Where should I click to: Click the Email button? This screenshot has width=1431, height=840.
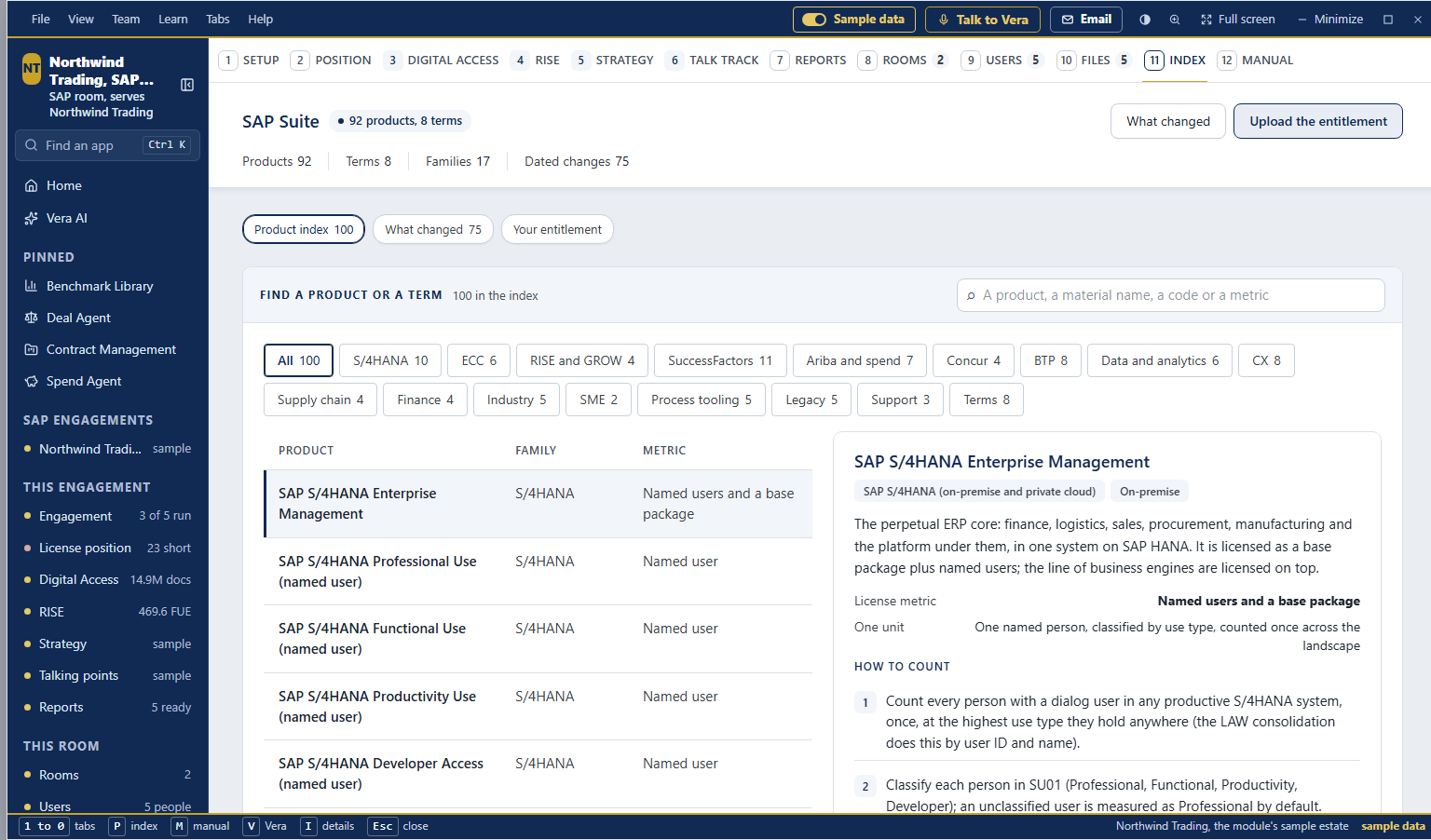1086,20
